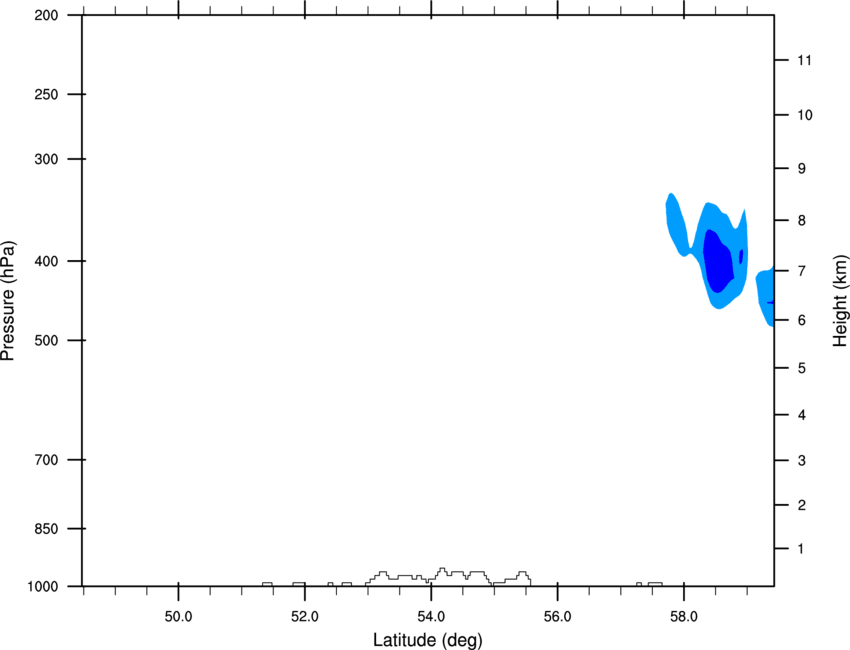The height and width of the screenshot is (650, 850).
Task: Click the 300 pressure tick label
Action: tap(46, 159)
